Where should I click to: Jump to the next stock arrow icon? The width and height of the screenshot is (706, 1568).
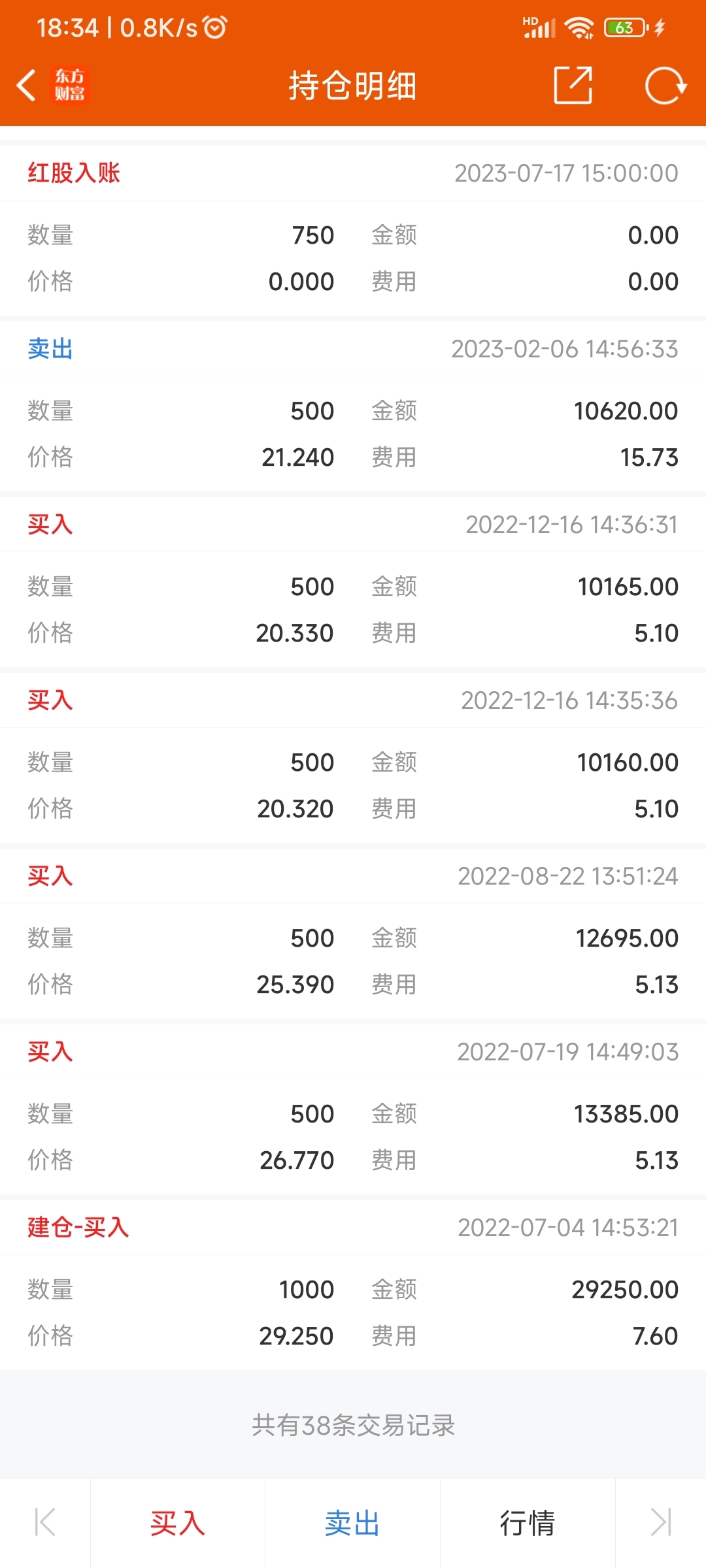[x=661, y=1523]
